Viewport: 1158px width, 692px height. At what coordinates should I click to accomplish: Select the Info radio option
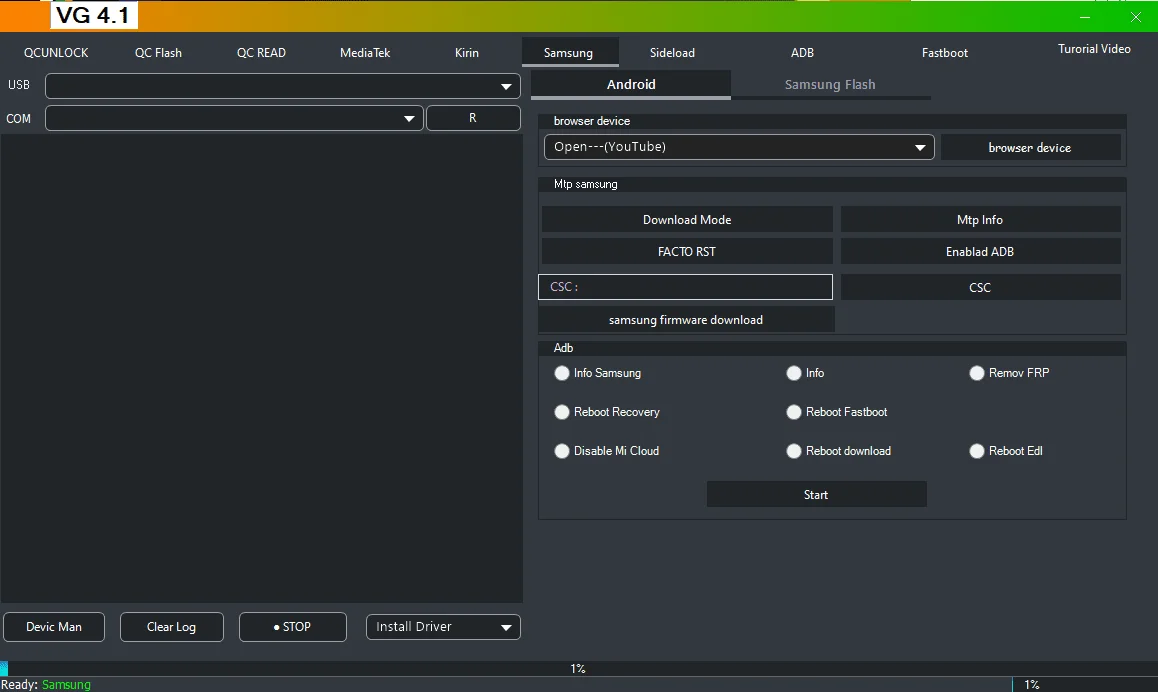[805, 373]
